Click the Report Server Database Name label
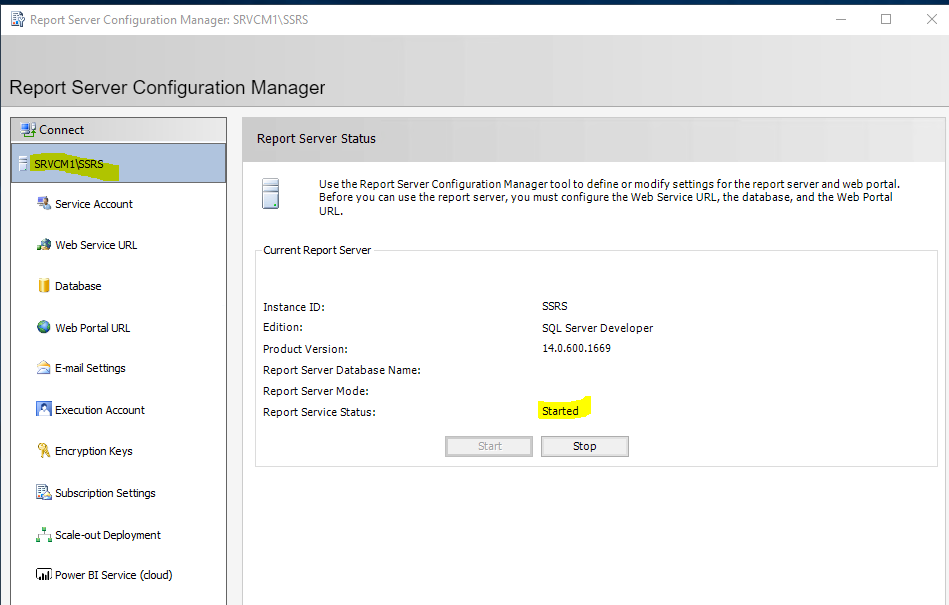The image size is (949, 605). click(341, 370)
